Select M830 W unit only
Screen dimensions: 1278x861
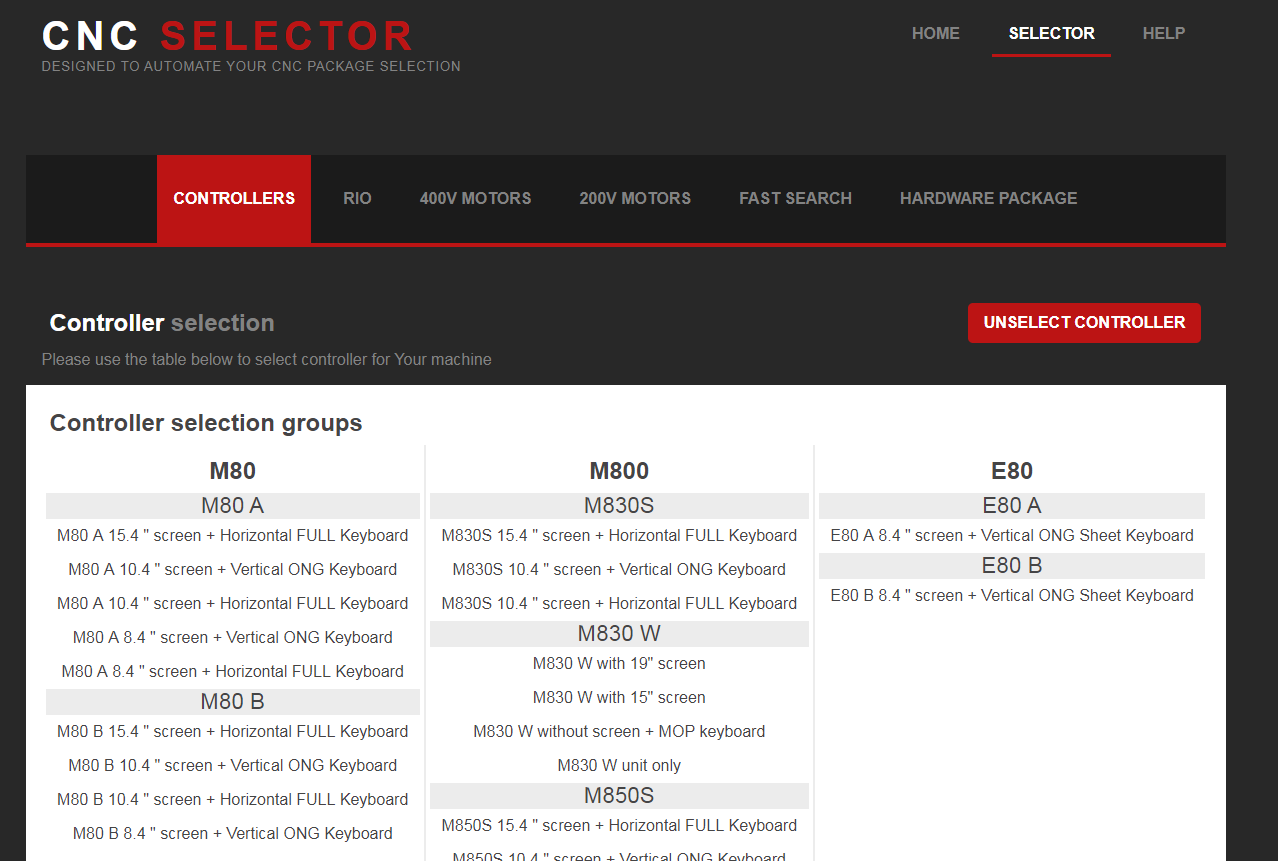(619, 765)
